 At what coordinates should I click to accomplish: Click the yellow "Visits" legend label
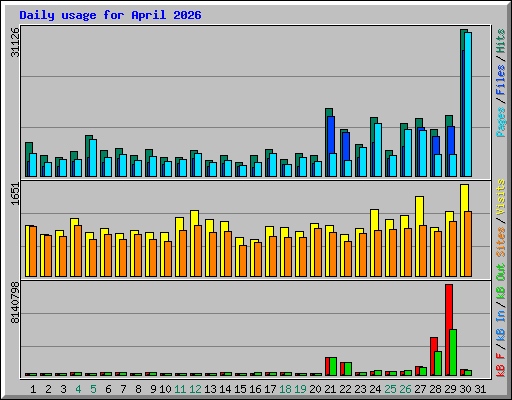(x=501, y=197)
